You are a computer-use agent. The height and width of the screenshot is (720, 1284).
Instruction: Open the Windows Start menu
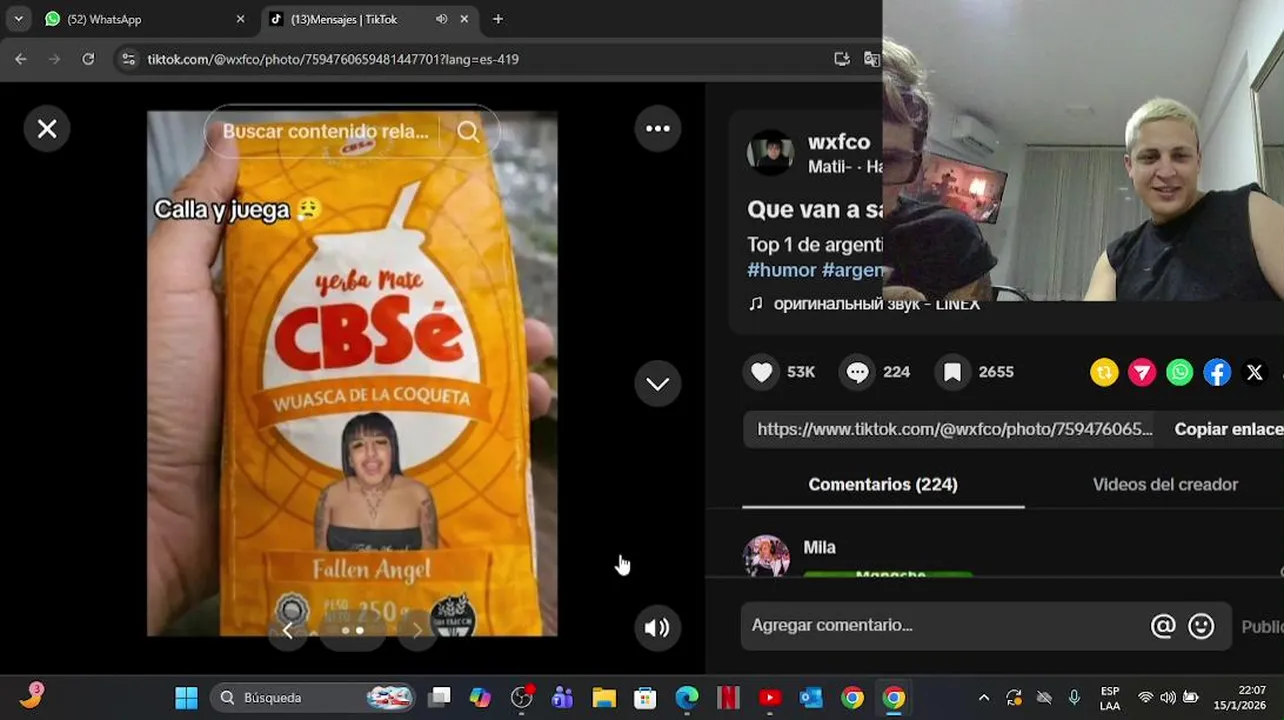click(x=186, y=698)
